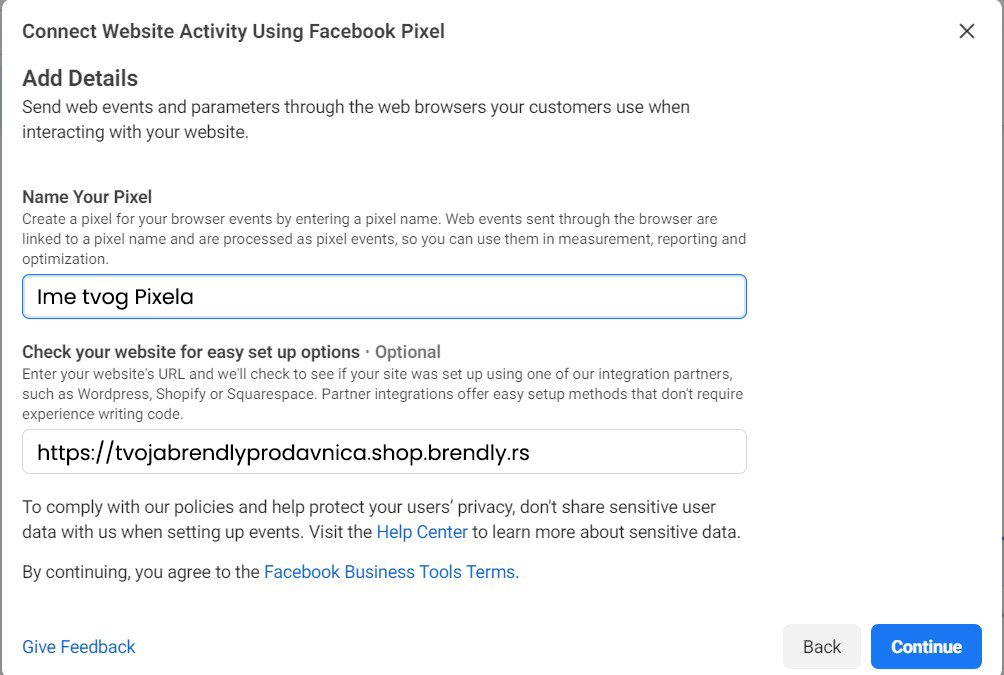Viewport: 1004px width, 675px height.
Task: Click the Optional text beside website label
Action: coord(408,352)
